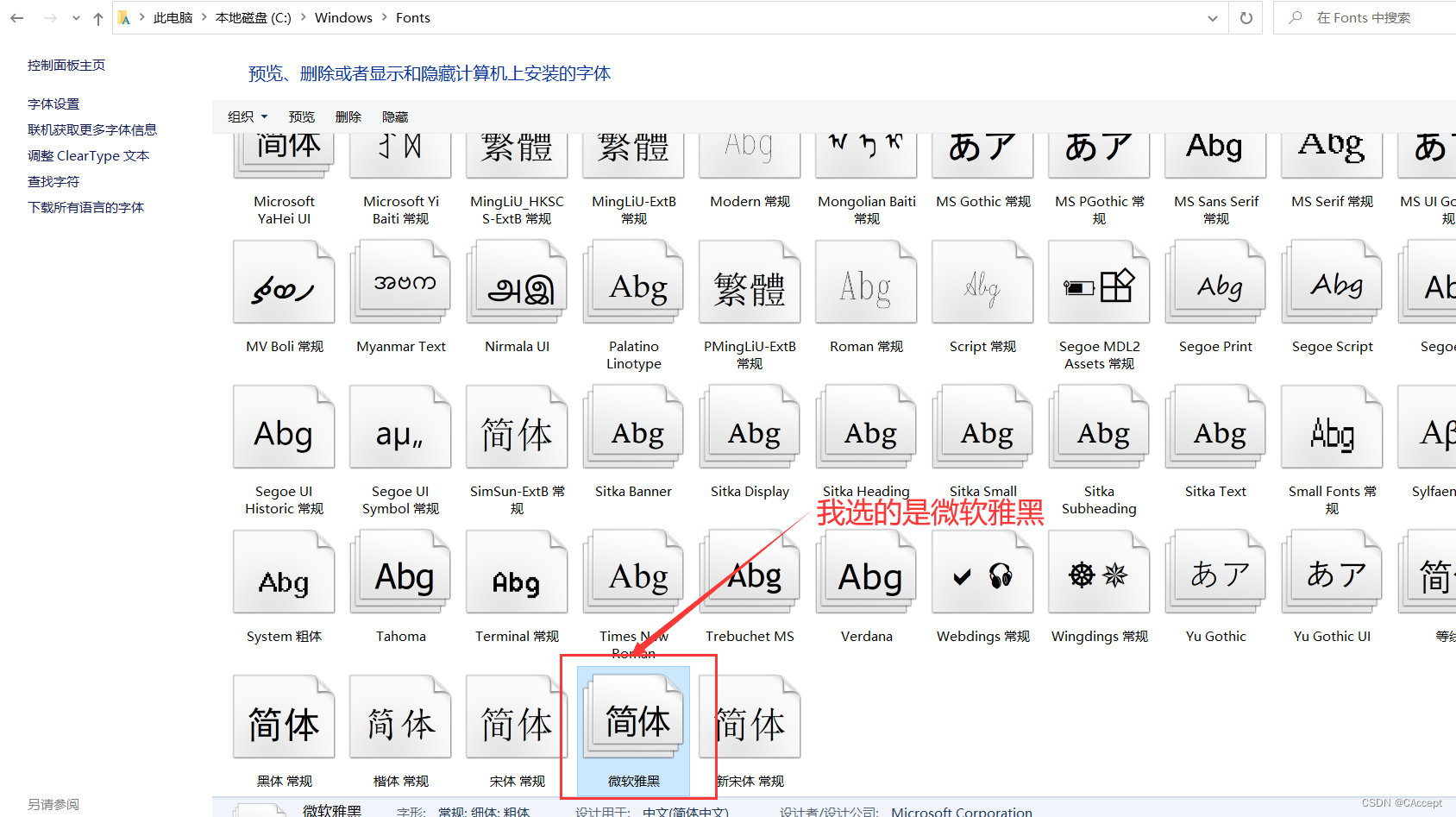The height and width of the screenshot is (817, 1456).
Task: Select the Segoe MDL2 Assets font icon
Action: tap(1099, 282)
